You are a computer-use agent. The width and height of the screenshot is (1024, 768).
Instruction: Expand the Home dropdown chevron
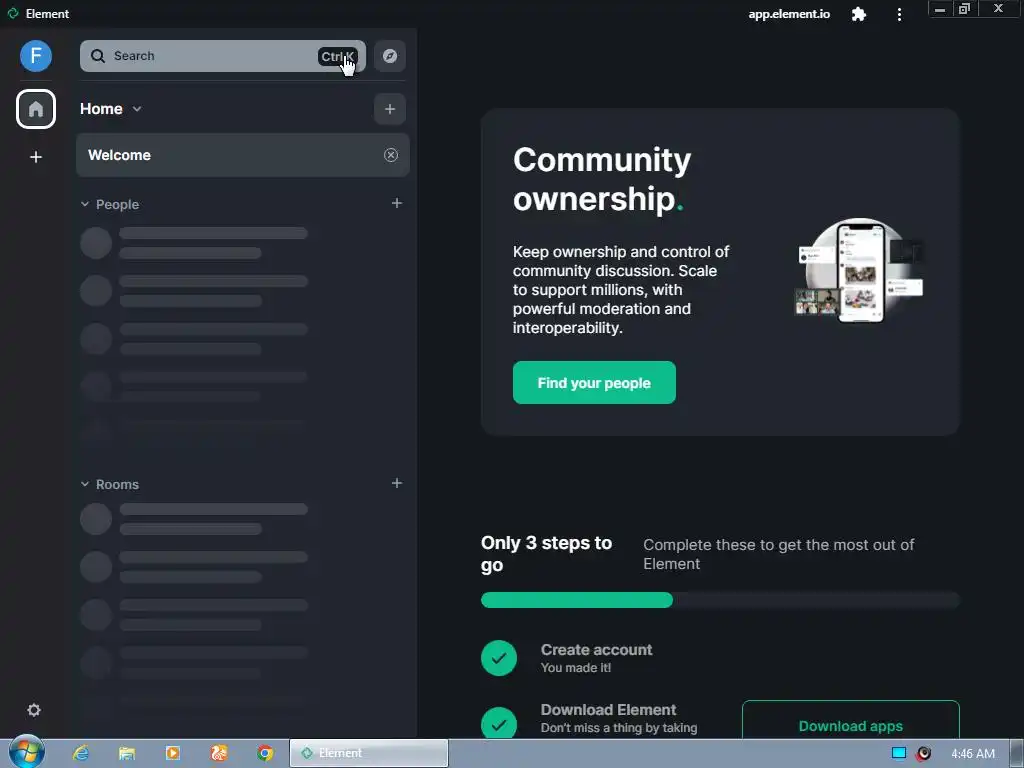coord(137,109)
